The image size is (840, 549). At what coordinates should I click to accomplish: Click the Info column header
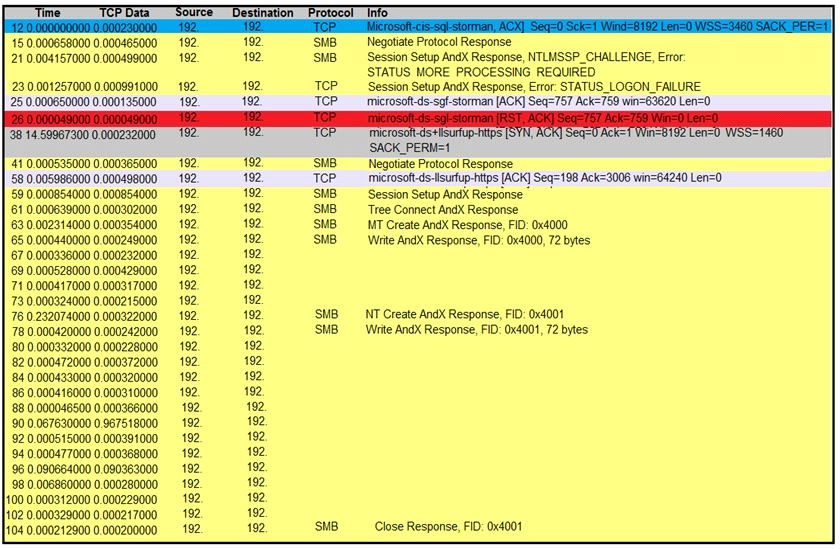377,13
